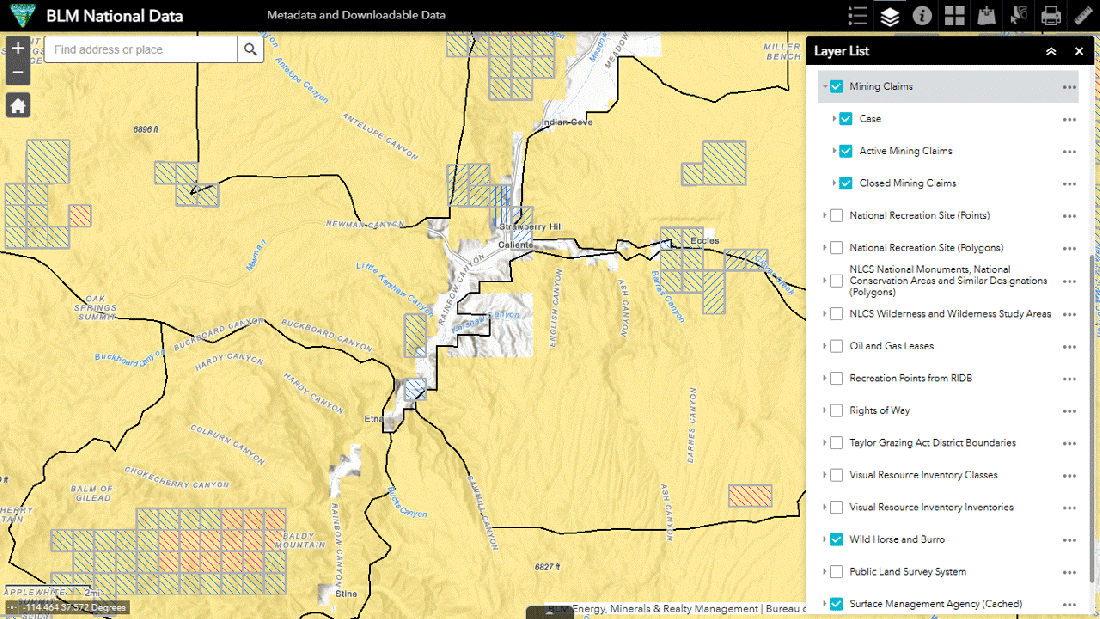This screenshot has height=619, width=1100.
Task: Open options menu for Rights of Way layer
Action: (x=1069, y=410)
